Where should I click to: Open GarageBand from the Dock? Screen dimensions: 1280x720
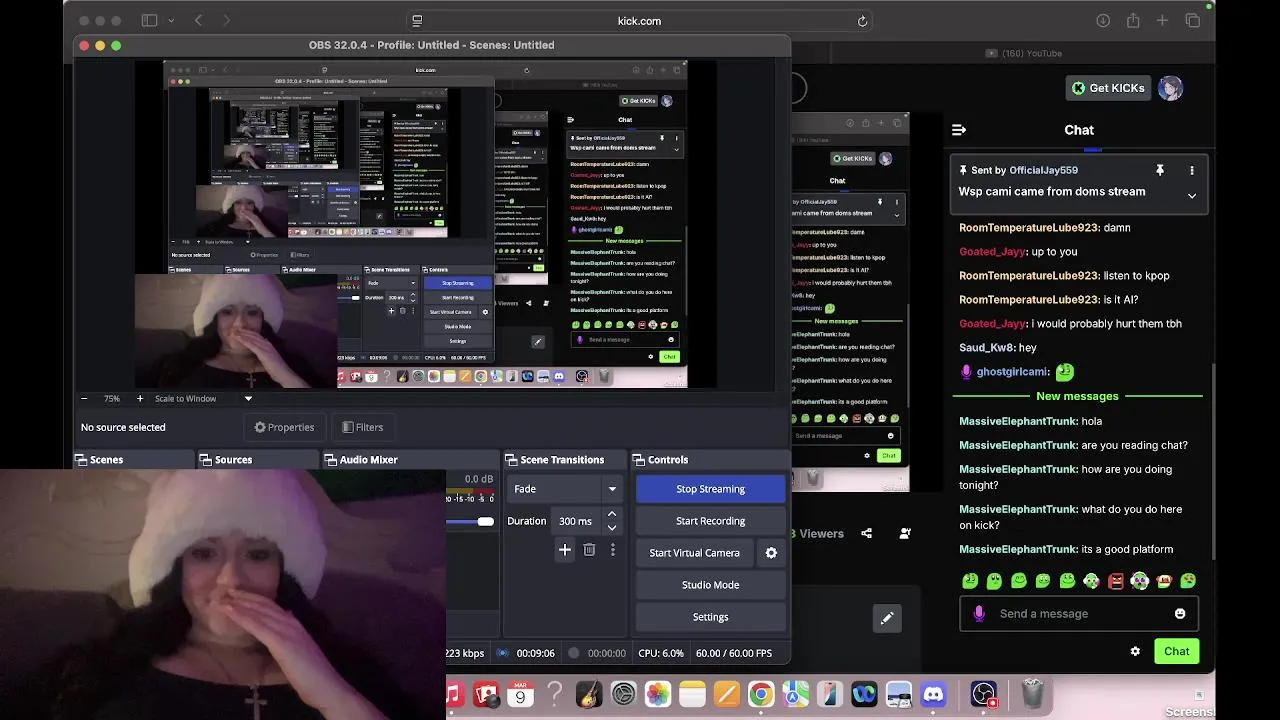click(589, 694)
